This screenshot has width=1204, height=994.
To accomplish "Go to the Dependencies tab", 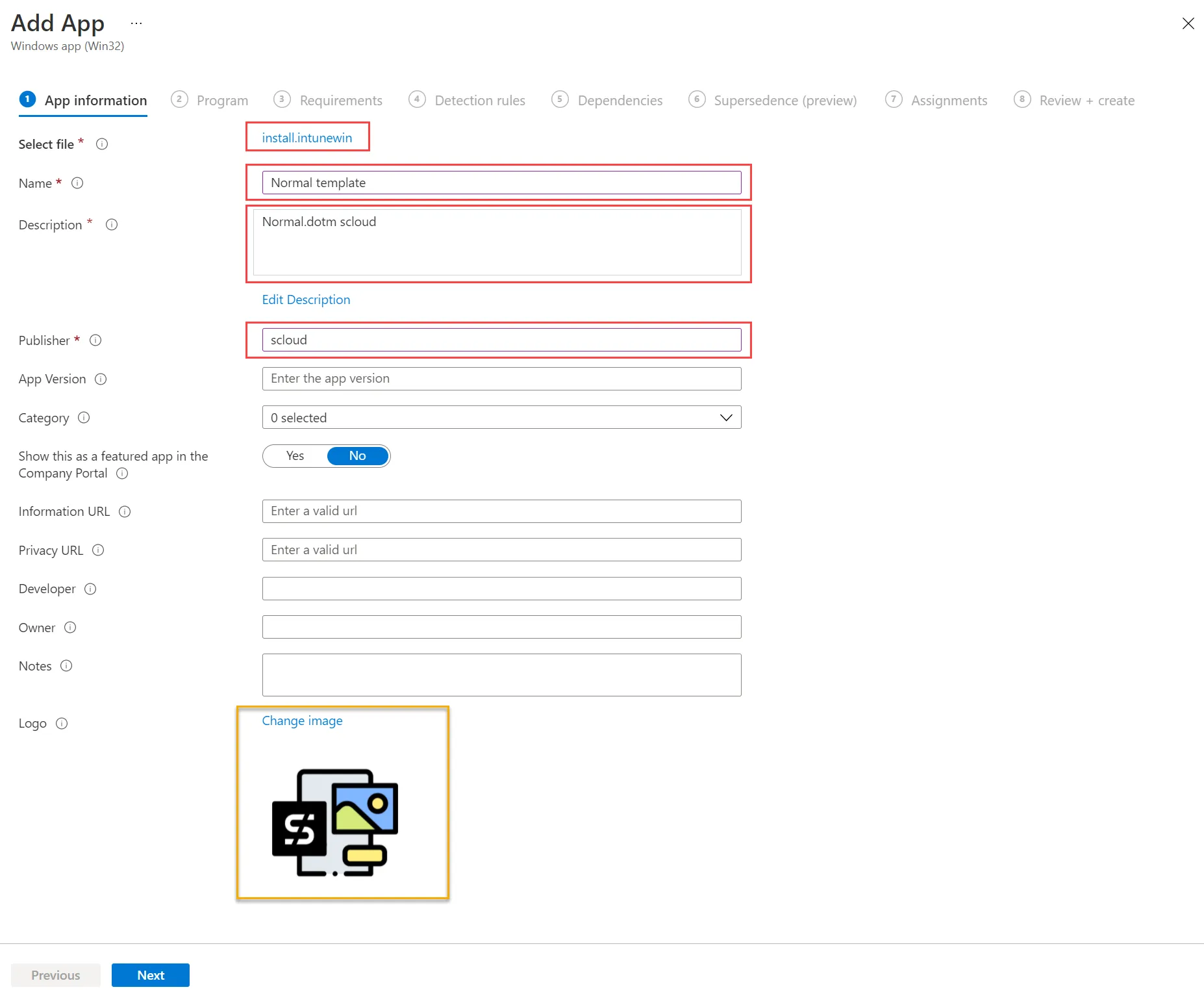I will 607,100.
